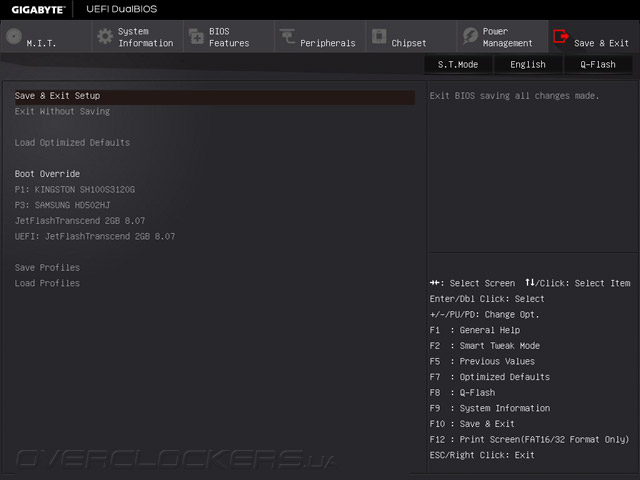This screenshot has height=480, width=640.
Task: Open the Save Profiles option
Action: [x=47, y=268]
